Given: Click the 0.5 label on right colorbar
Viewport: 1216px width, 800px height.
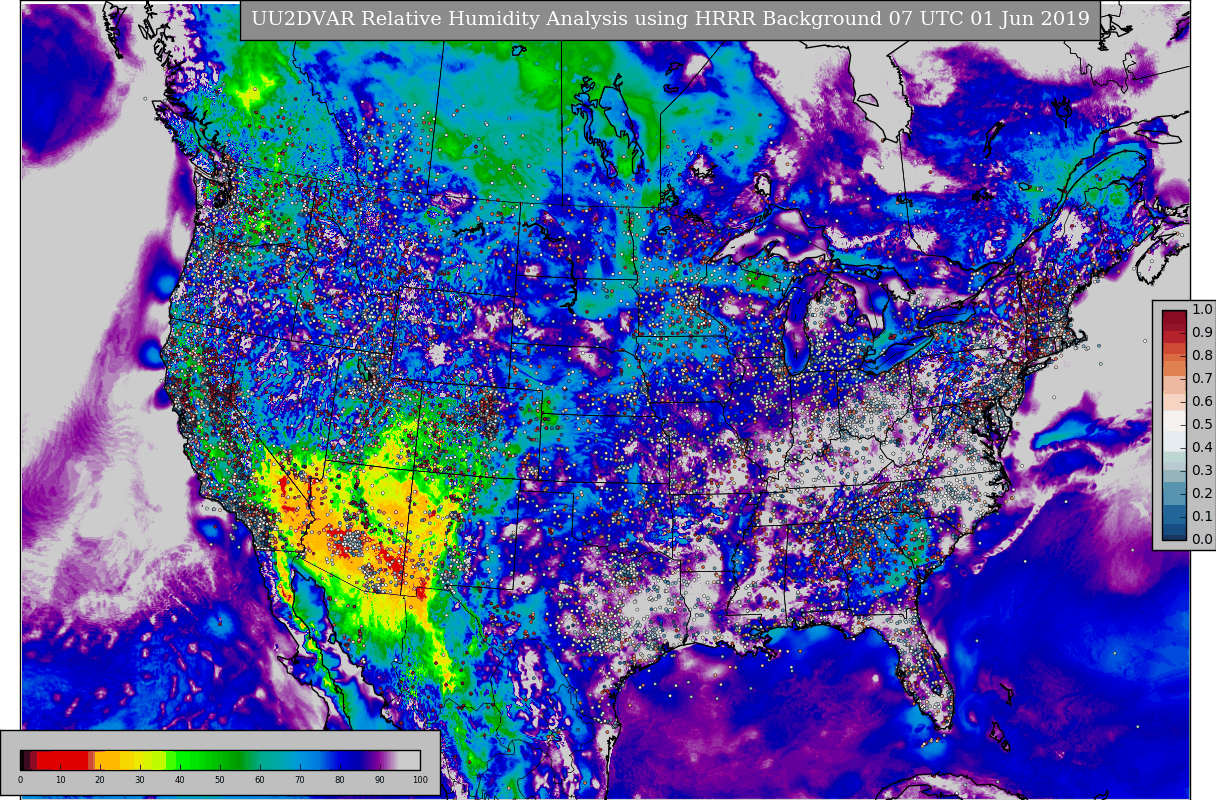Looking at the screenshot, I should pyautogui.click(x=1202, y=425).
